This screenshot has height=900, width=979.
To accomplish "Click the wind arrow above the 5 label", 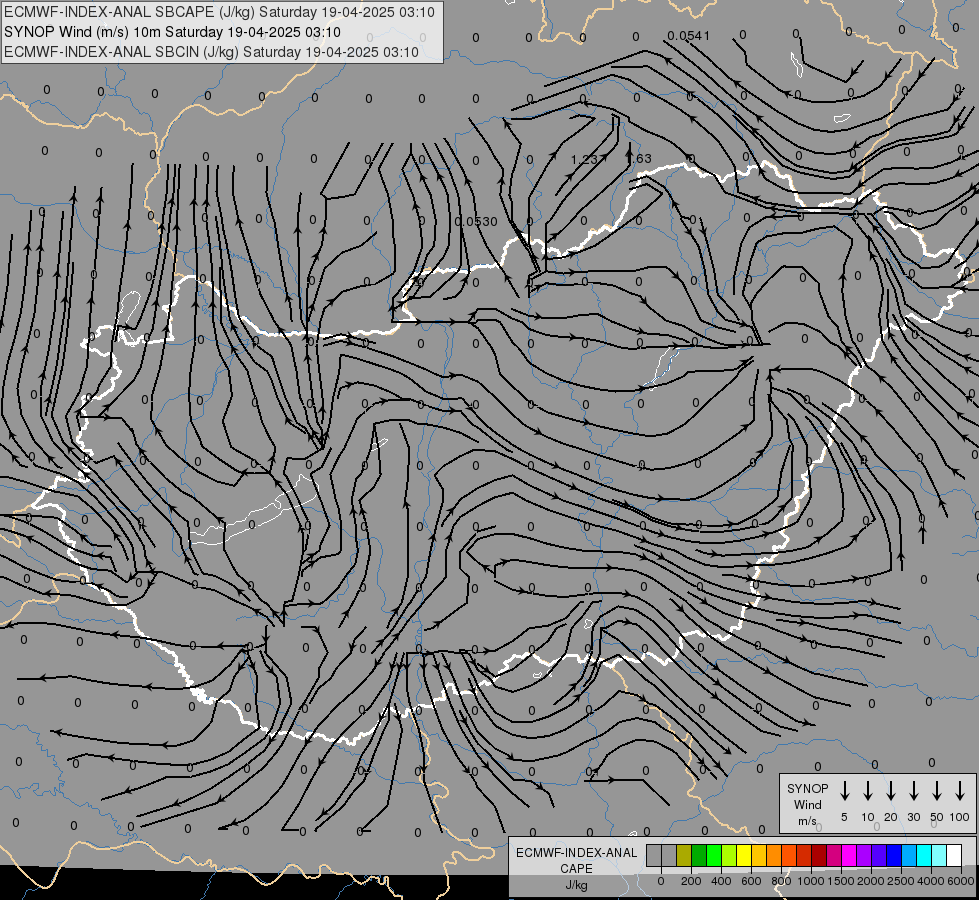I will [x=844, y=791].
